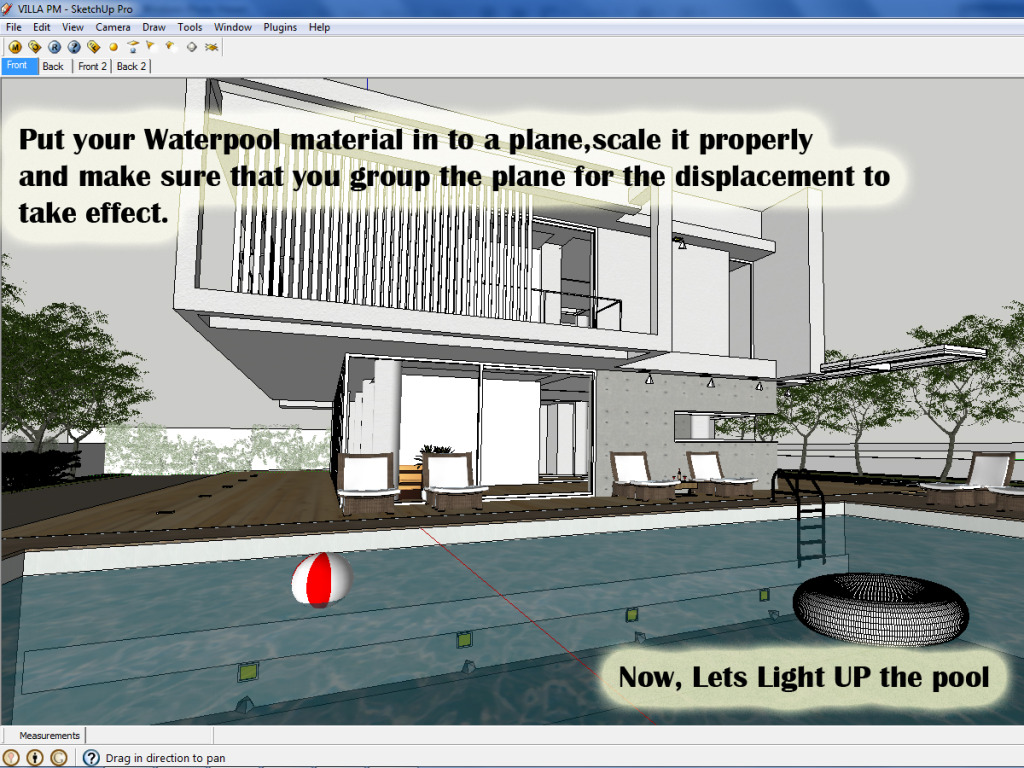1024x768 pixels.
Task: Click the blue V-Ray help icon
Action: point(74,46)
